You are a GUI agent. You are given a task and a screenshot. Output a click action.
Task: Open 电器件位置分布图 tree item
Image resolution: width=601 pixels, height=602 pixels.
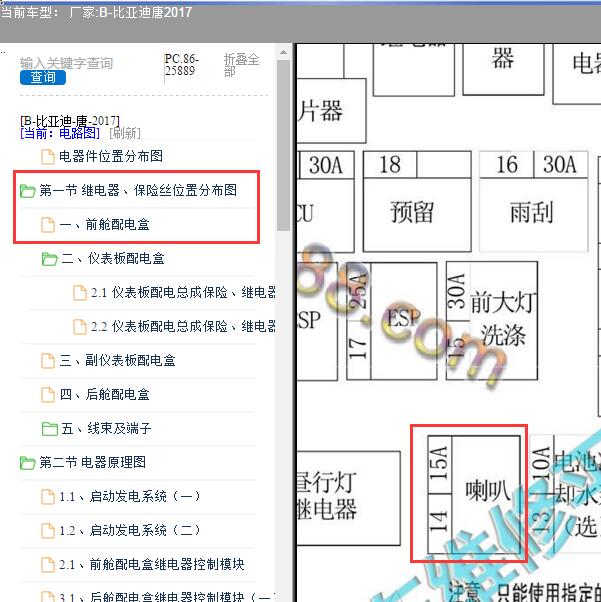click(x=111, y=156)
